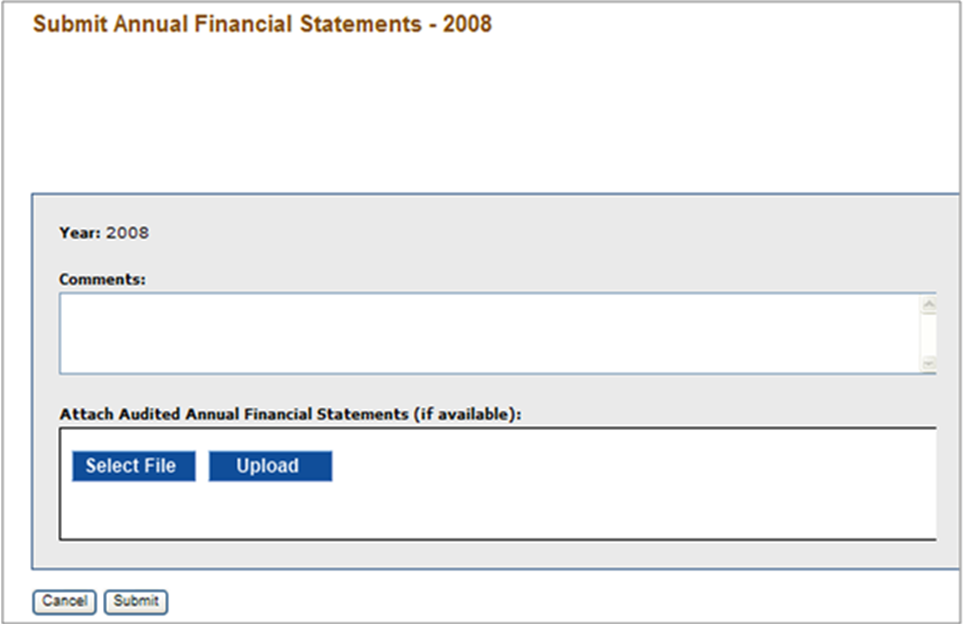
Task: Click the Comments box scrollbar track
Action: 929,334
